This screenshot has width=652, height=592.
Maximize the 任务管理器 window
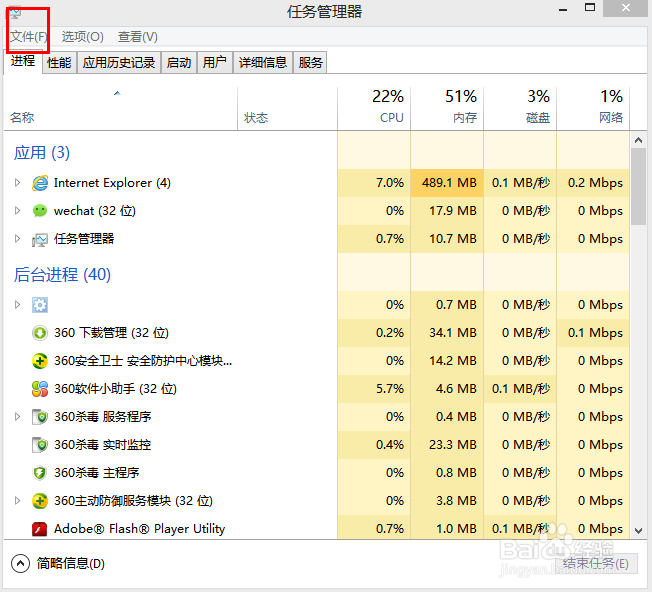(590, 7)
